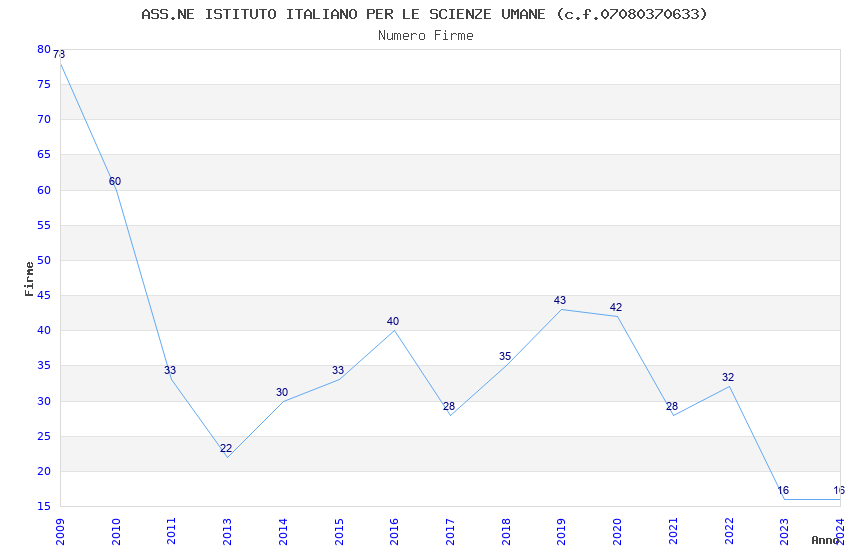Viewport: 850px width, 550px height.
Task: Click the data value 43 for 2019
Action: tap(559, 300)
